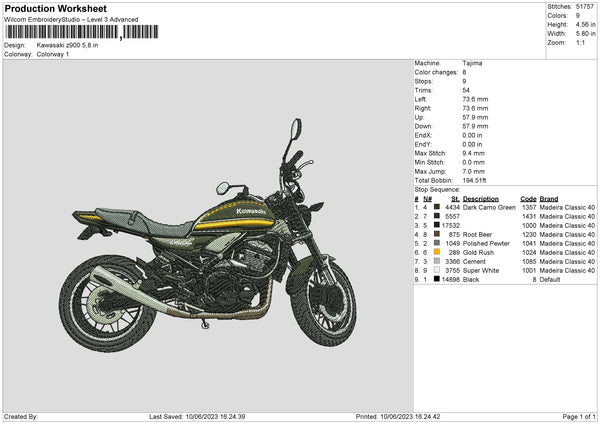Click the Up value 57.9 mm
600x424 pixels.
point(475,117)
